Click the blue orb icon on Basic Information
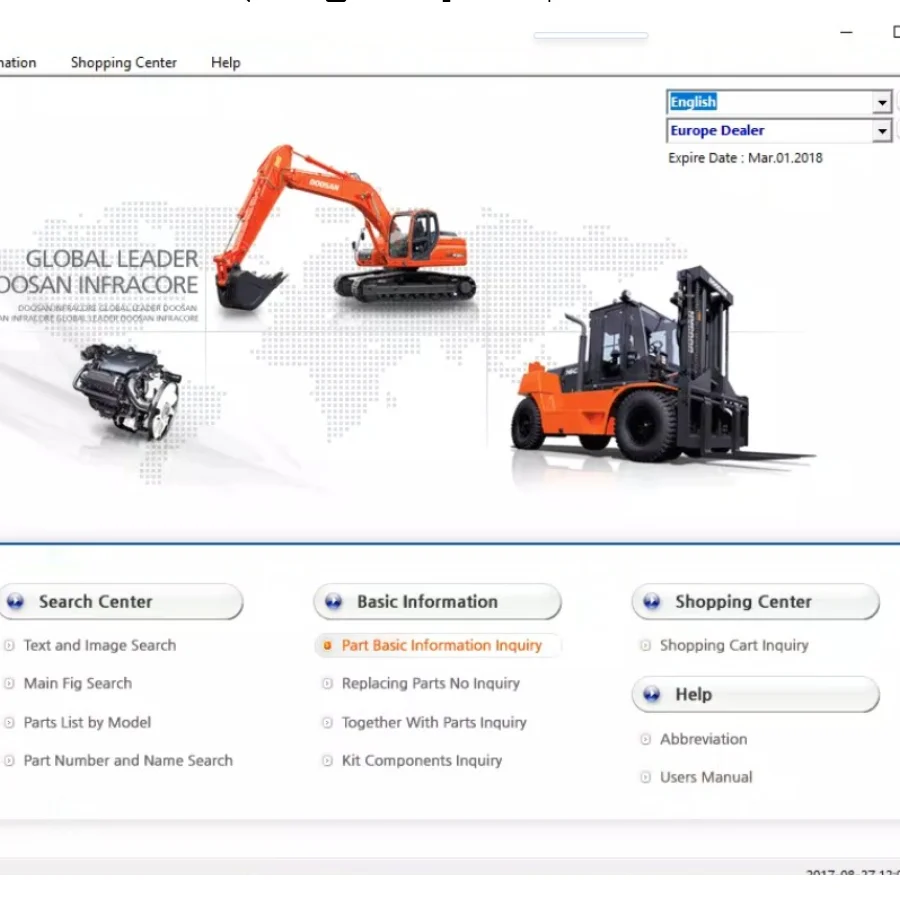Viewport: 900px width, 900px height. [x=333, y=602]
